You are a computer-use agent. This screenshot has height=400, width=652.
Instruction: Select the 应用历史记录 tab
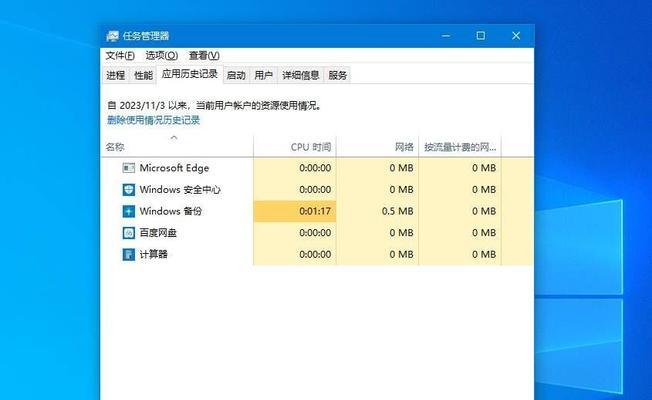(190, 74)
